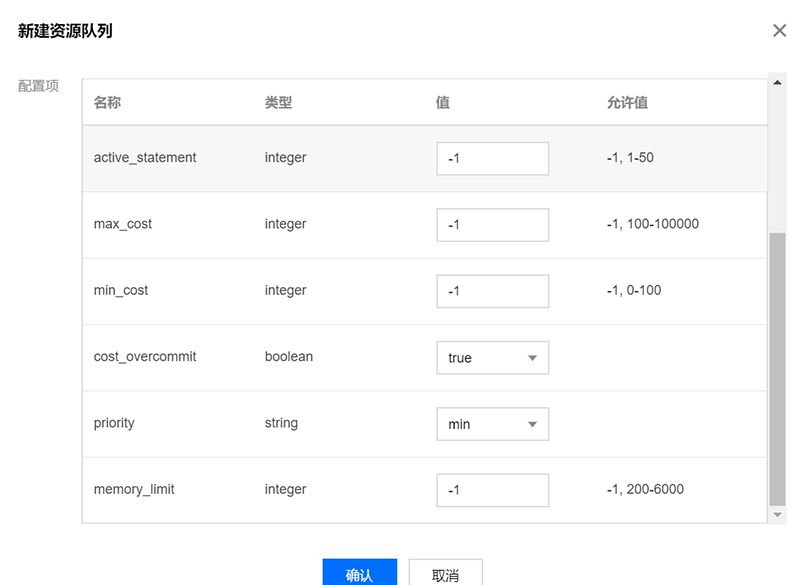Click the allowed value -1, 1-50
The image size is (802, 585).
(630, 158)
